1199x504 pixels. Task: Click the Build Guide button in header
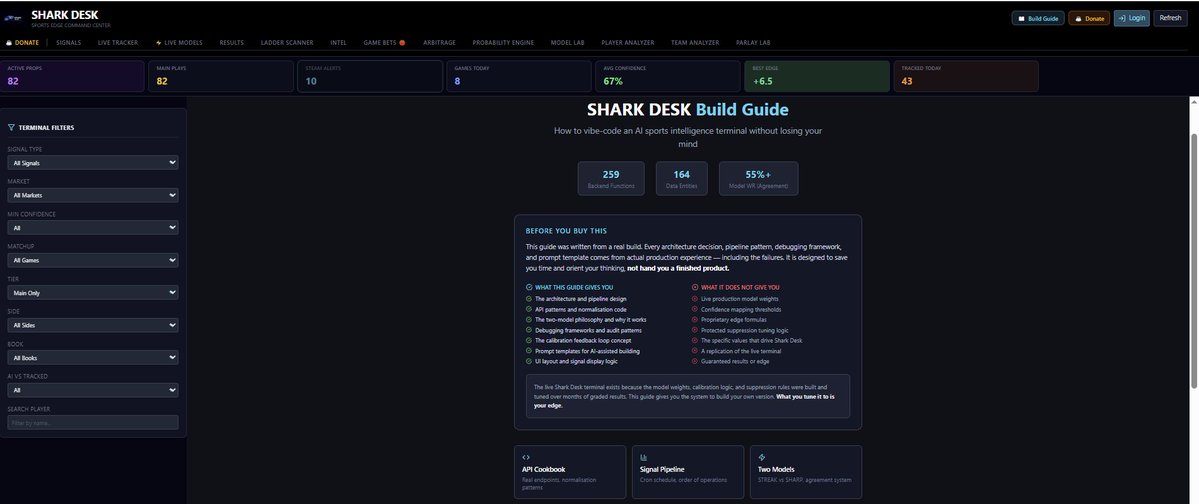1038,18
